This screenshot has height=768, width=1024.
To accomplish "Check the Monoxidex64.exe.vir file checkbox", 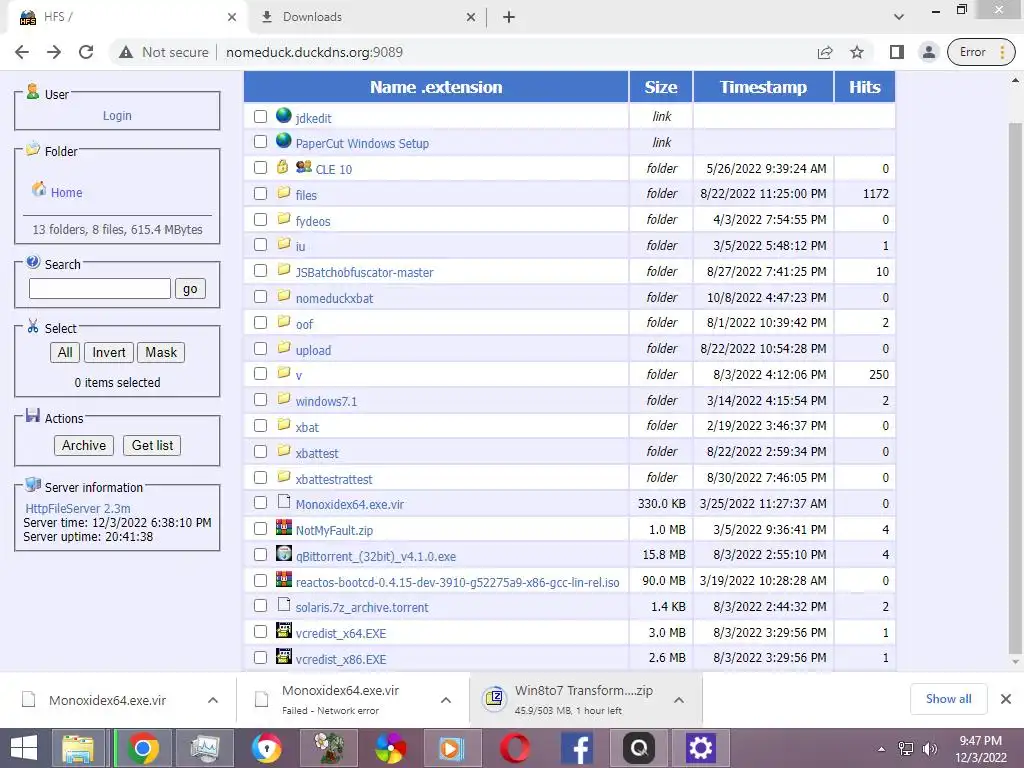I will coord(261,503).
